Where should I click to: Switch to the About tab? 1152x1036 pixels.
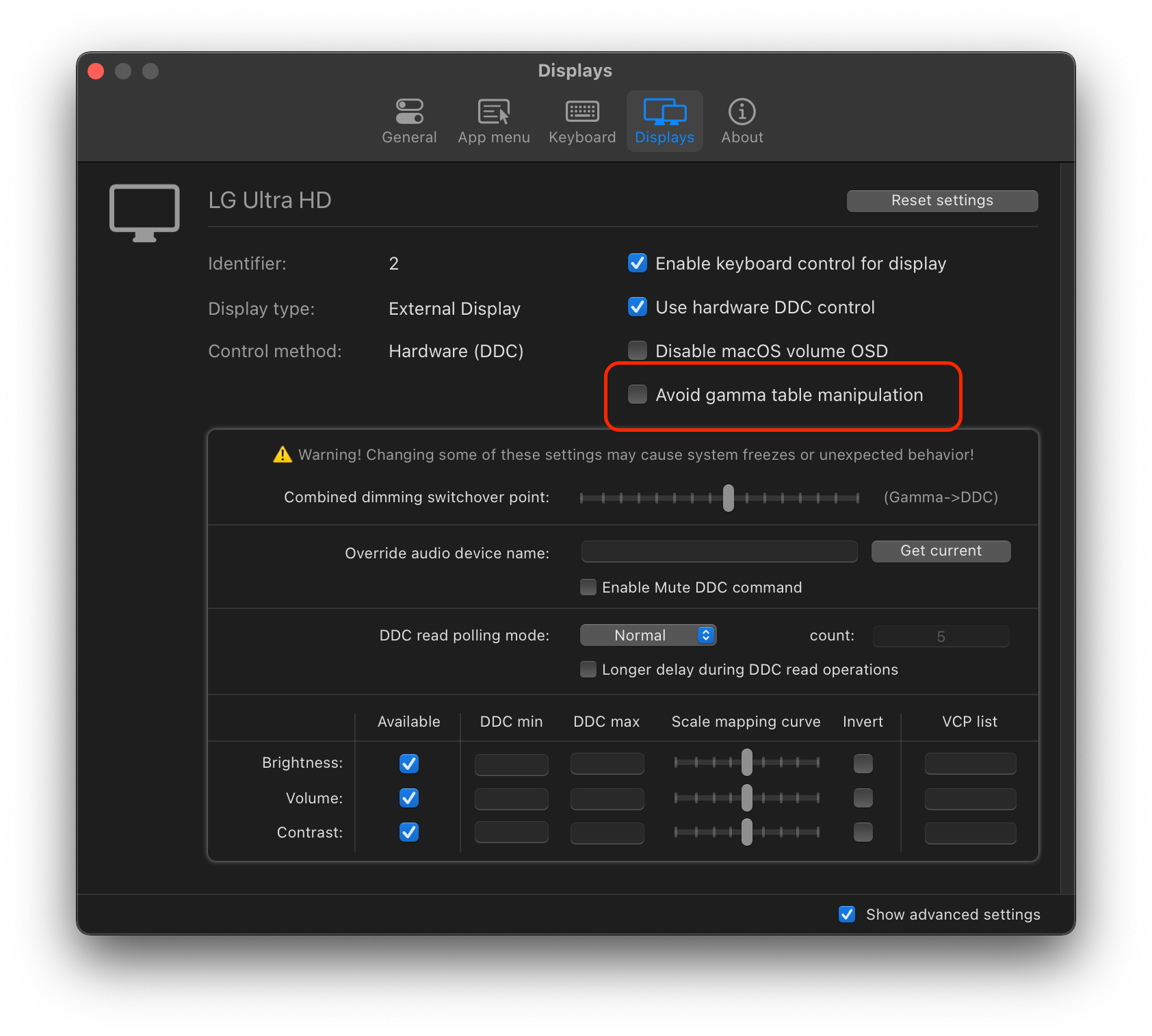click(x=741, y=121)
